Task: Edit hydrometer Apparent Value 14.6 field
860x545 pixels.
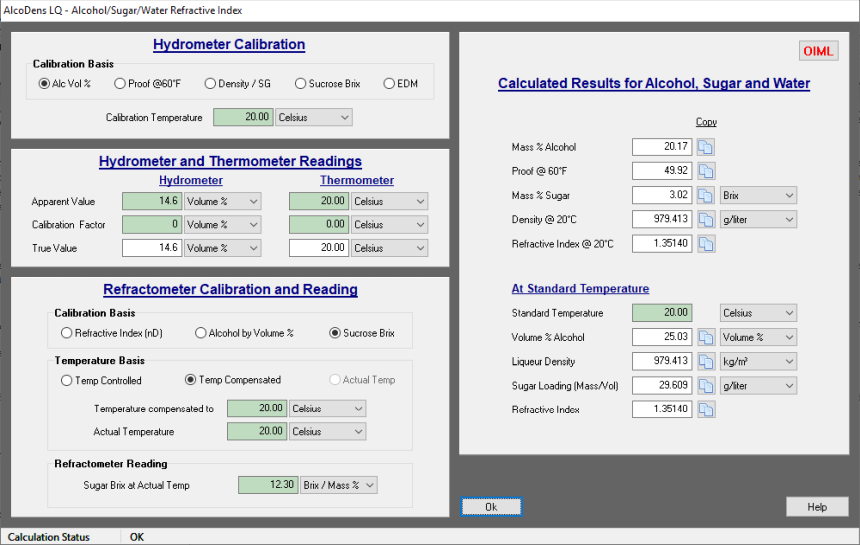Action: point(152,201)
